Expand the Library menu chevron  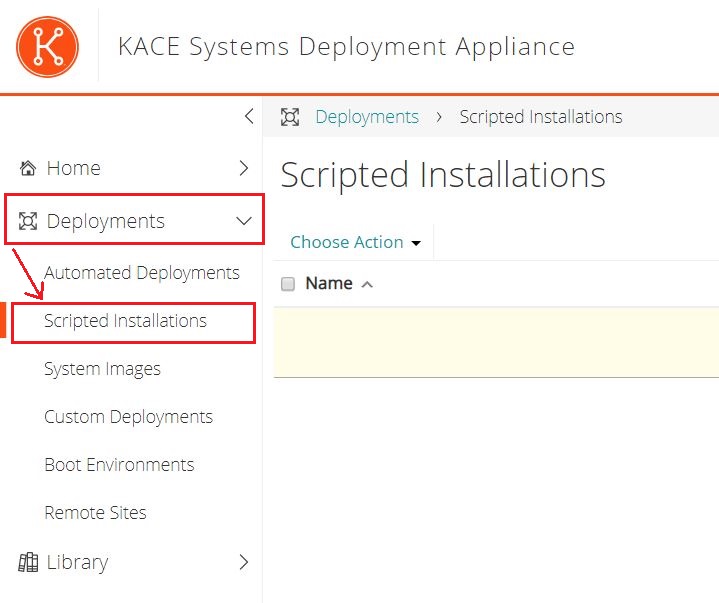pos(244,562)
